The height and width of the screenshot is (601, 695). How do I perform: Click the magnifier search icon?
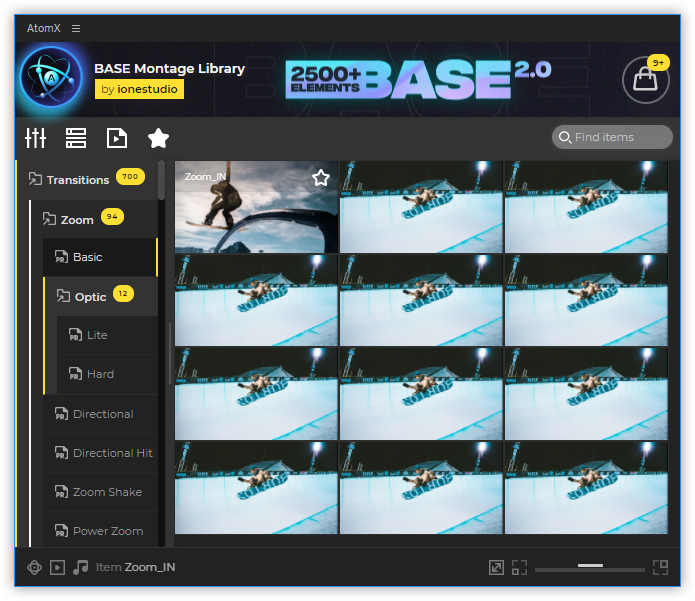click(x=565, y=137)
